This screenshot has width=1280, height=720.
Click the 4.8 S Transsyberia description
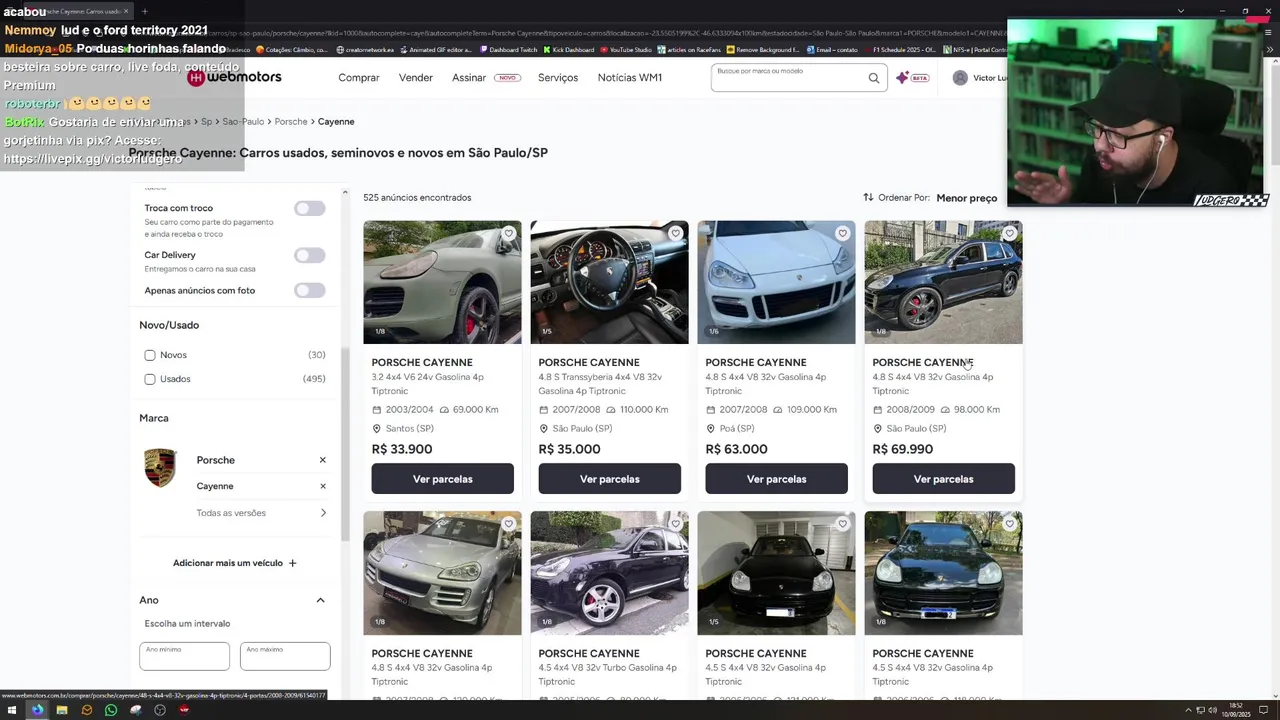pyautogui.click(x=600, y=384)
